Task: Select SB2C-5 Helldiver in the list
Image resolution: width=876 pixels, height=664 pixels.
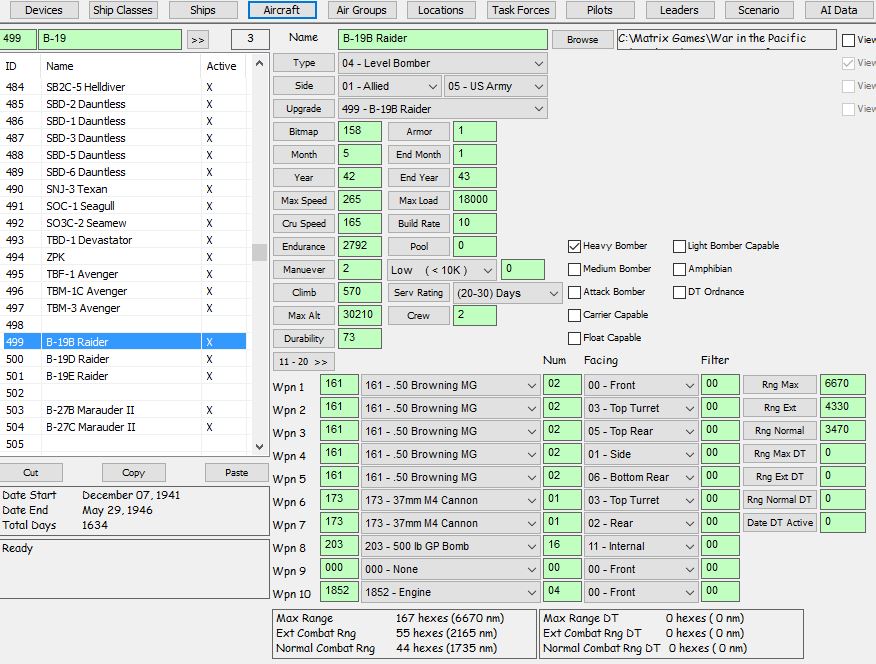Action: [x=125, y=87]
